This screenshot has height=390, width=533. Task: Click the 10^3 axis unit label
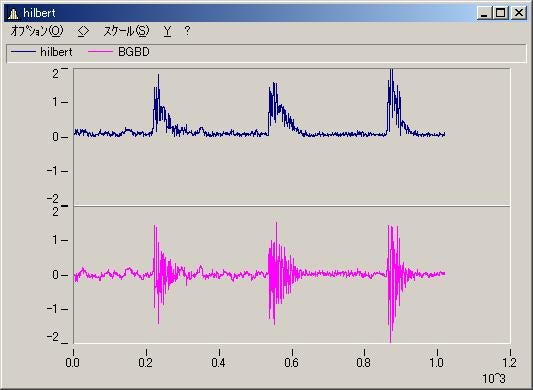pos(494,378)
